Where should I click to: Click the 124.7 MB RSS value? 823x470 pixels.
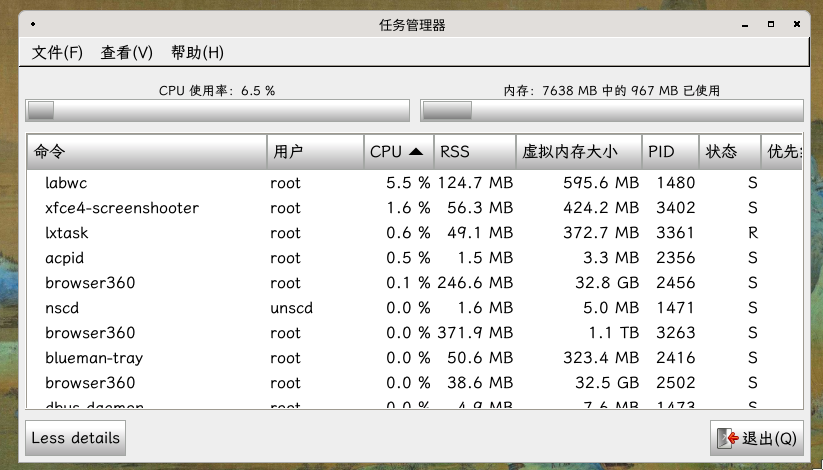475,183
